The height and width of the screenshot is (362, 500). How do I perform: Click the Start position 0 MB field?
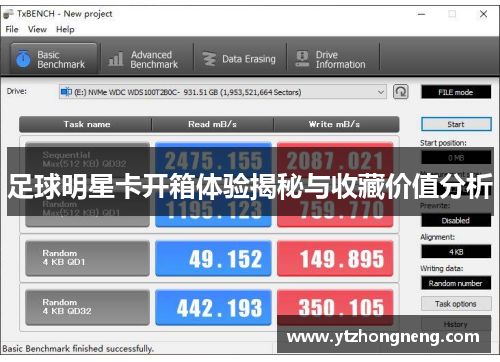coord(456,157)
